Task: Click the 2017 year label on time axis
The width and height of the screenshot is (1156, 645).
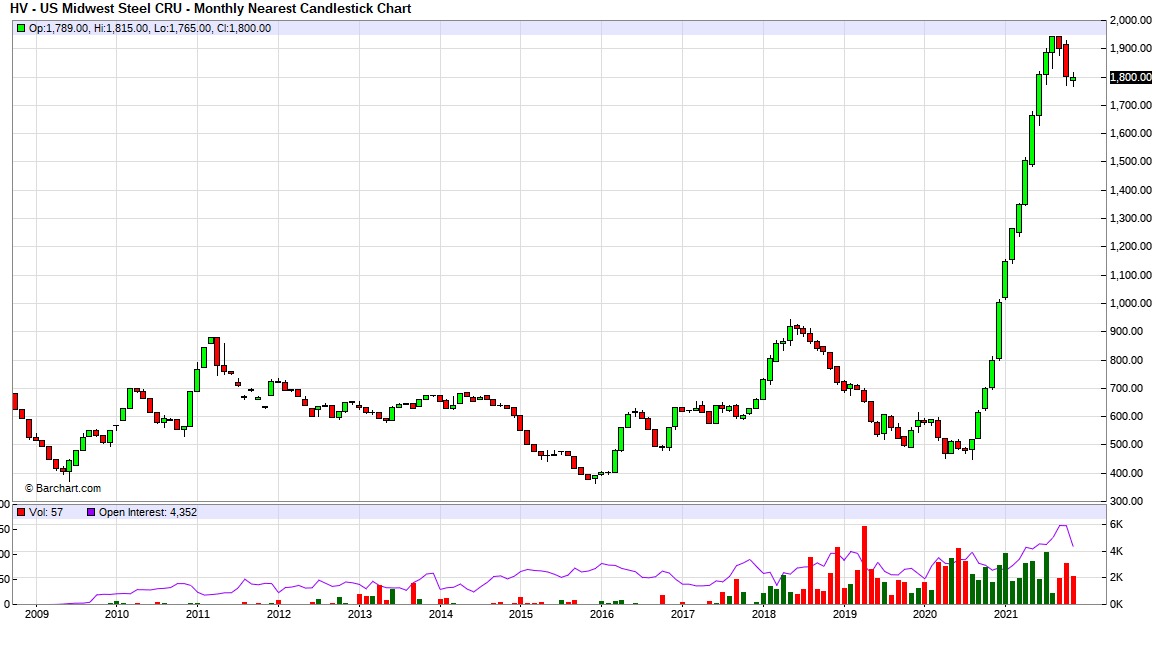Action: click(x=683, y=614)
